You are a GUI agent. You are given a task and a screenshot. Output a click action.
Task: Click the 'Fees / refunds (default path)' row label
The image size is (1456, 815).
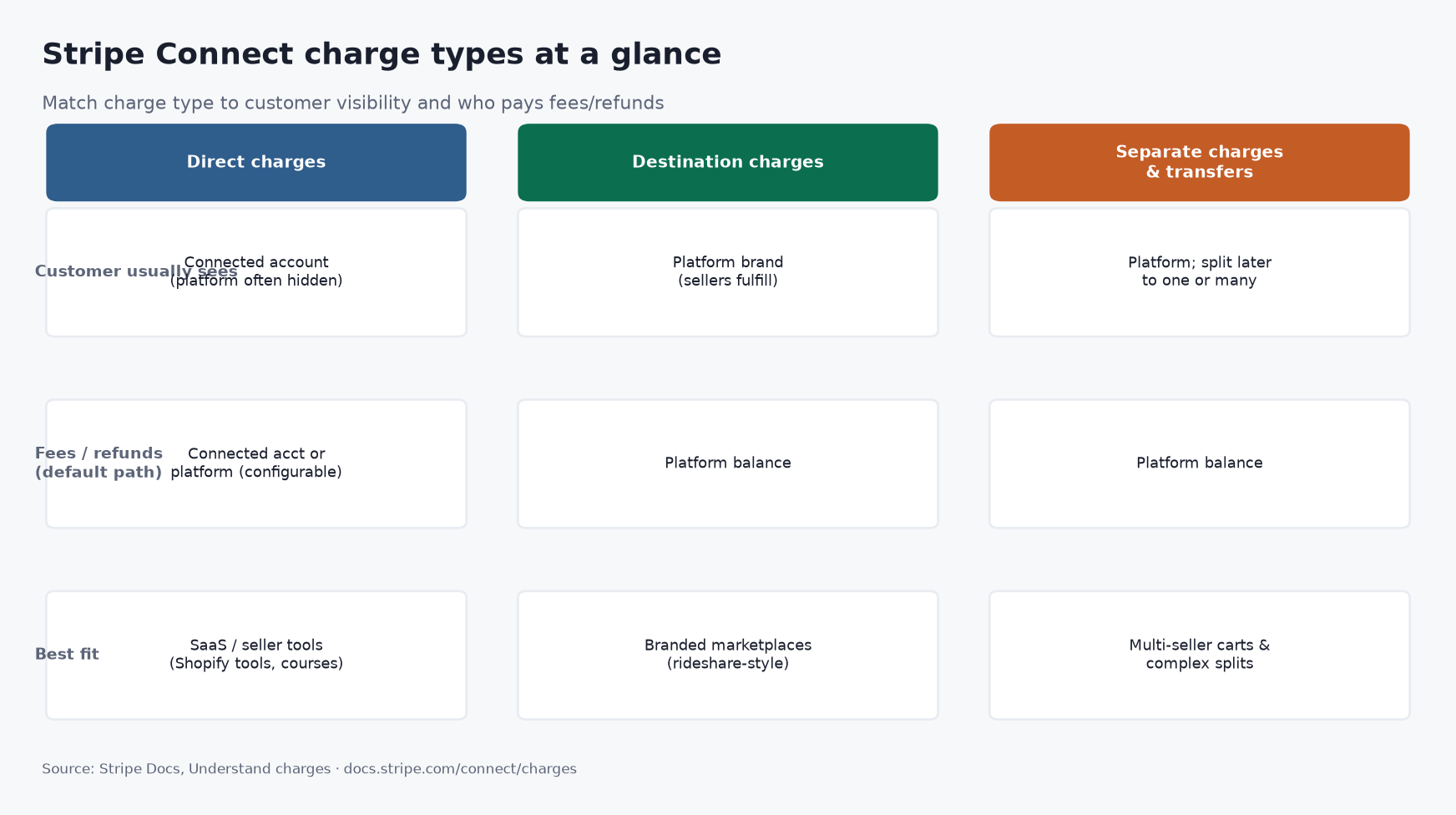coord(99,463)
